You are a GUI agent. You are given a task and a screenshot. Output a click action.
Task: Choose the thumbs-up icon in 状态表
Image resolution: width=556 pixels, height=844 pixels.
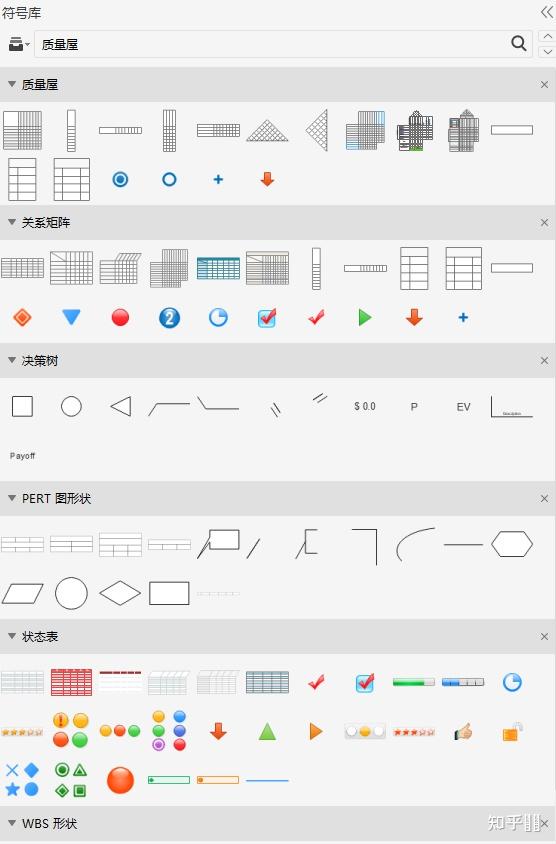463,731
